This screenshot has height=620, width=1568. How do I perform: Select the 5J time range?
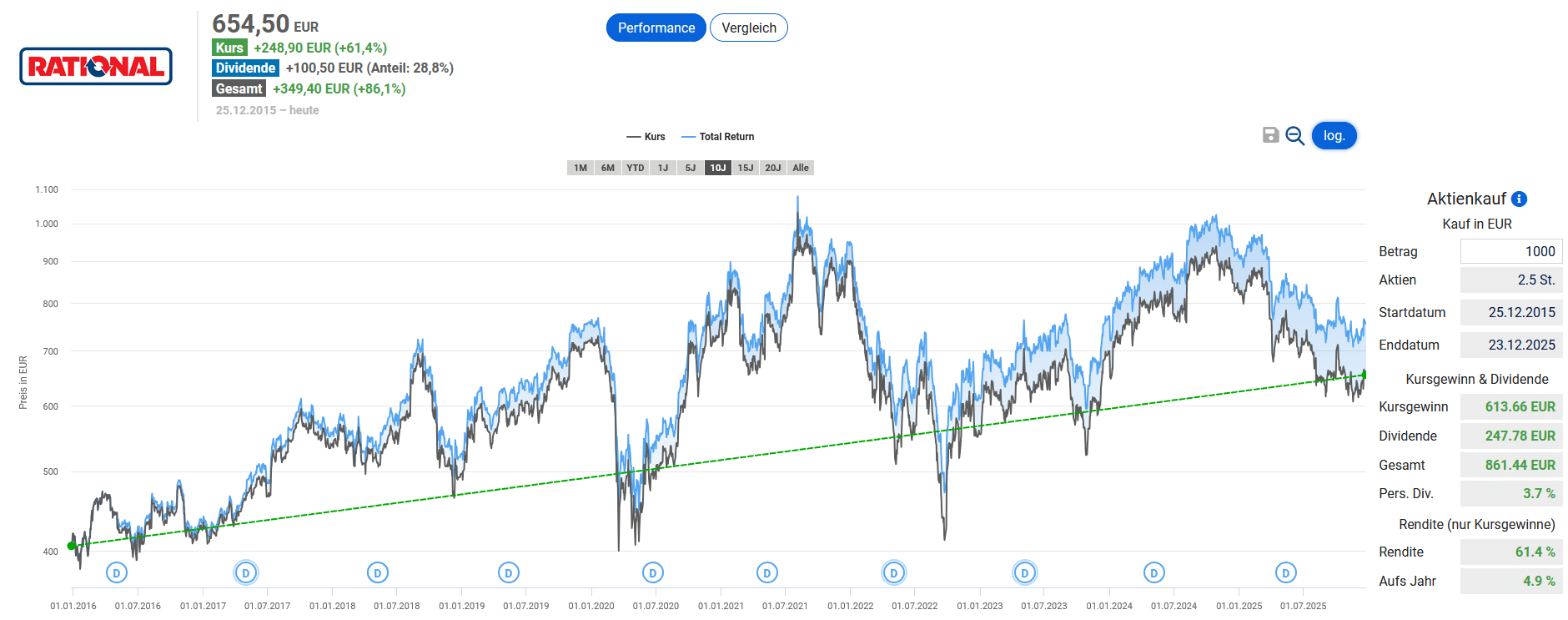click(691, 168)
